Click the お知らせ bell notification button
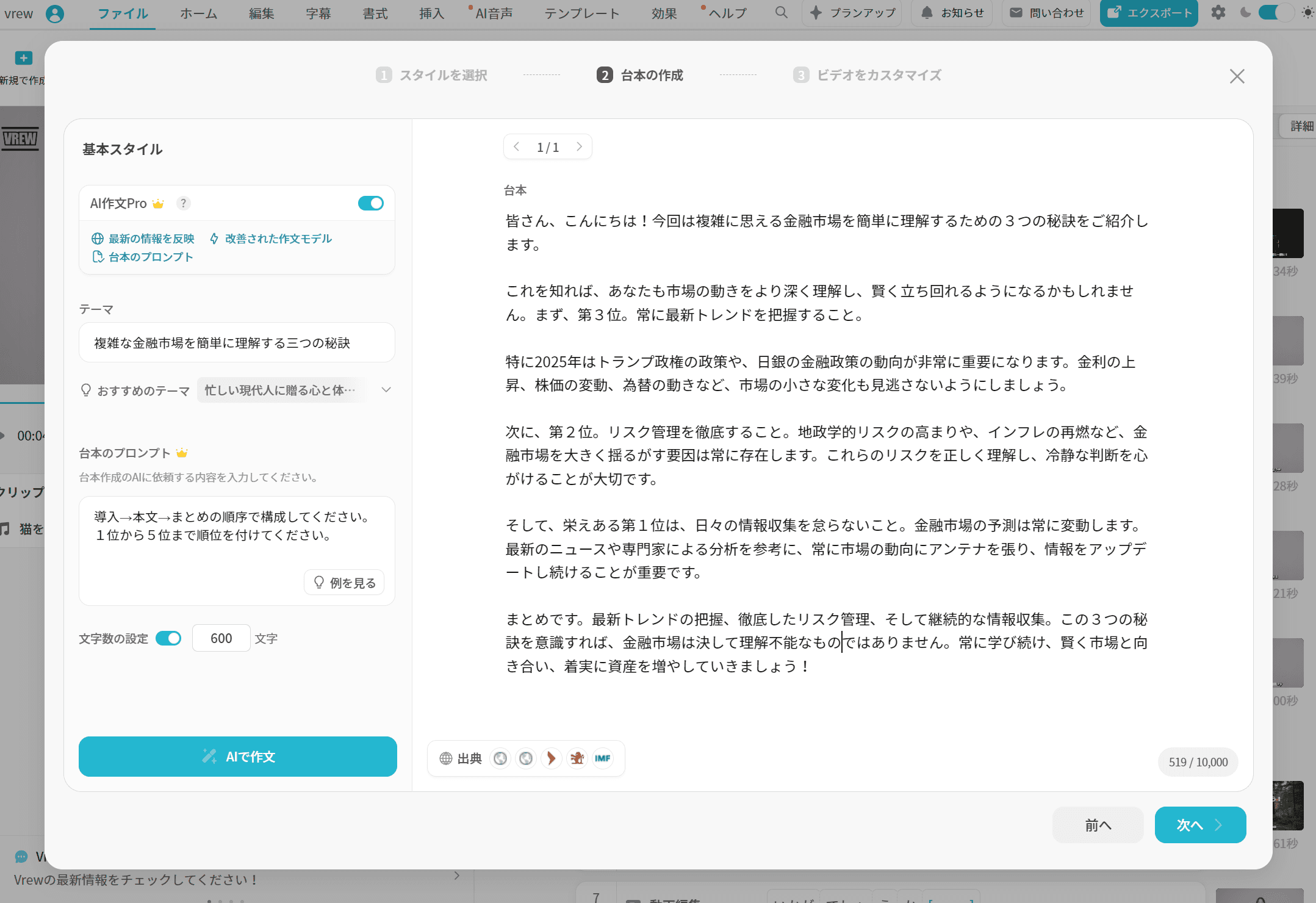 952,13
